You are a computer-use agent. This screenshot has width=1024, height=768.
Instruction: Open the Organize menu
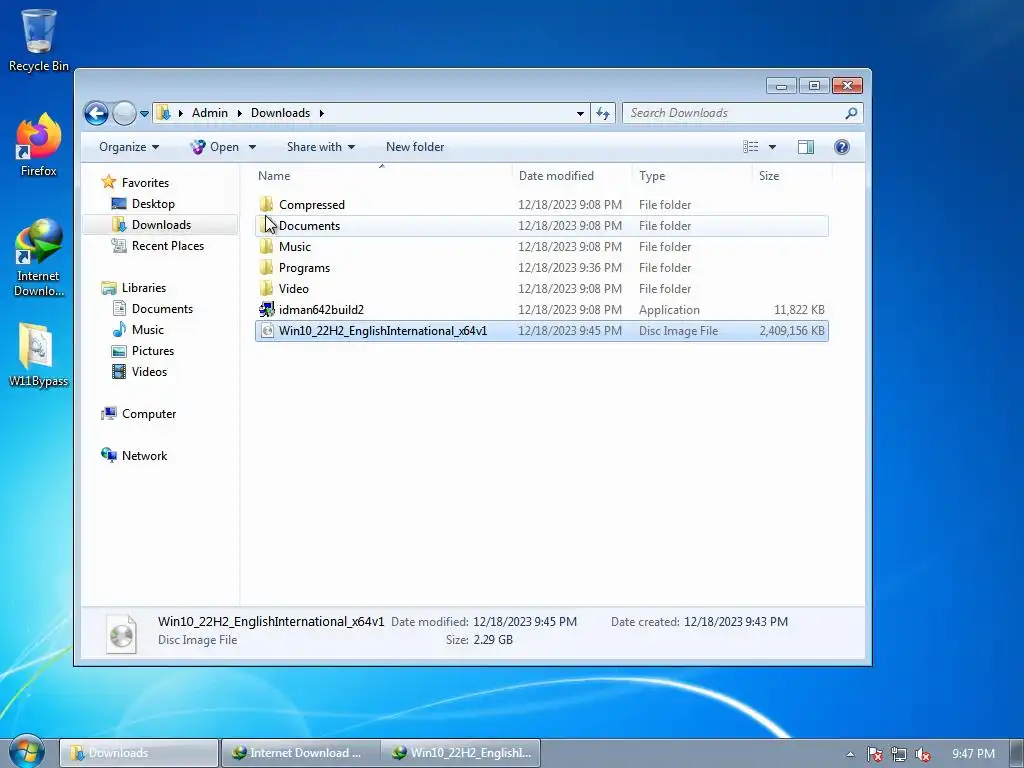coord(129,147)
